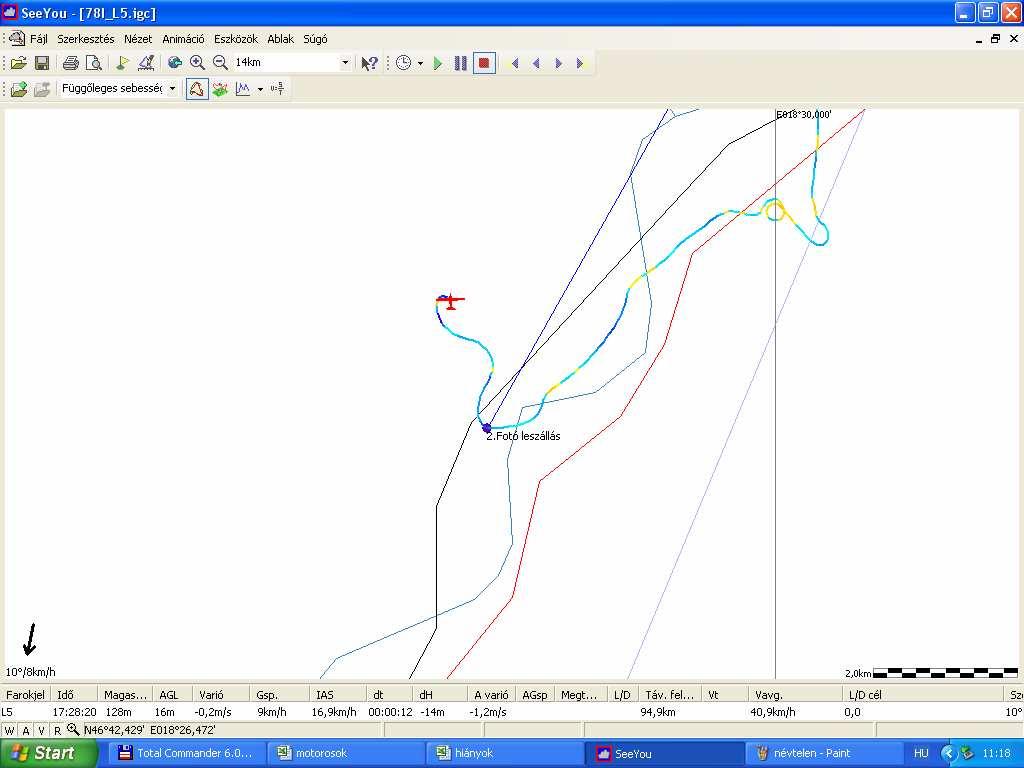Expand the clock icon dropdown arrow

pos(420,63)
